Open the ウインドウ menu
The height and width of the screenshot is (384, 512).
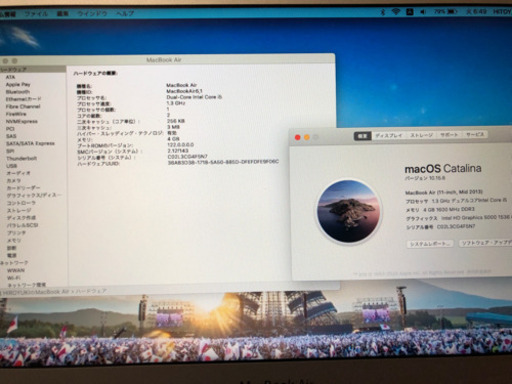pos(92,14)
